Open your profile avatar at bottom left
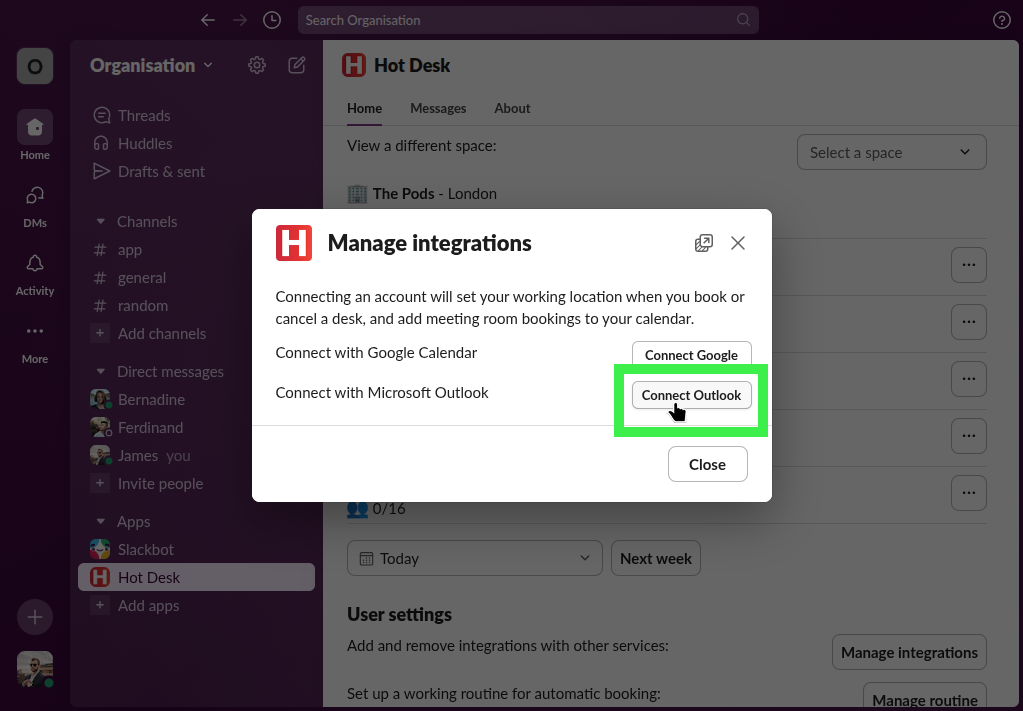The width and height of the screenshot is (1023, 711). point(35,669)
